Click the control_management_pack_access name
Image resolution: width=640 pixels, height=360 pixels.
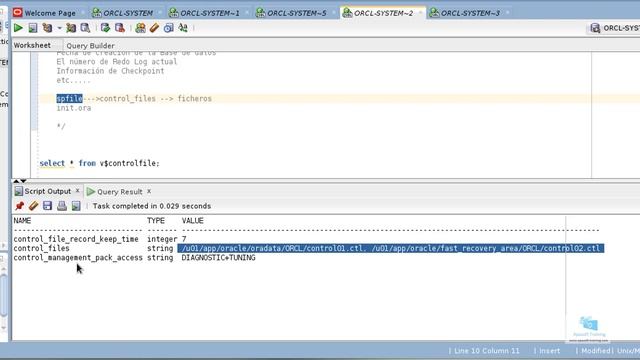pyautogui.click(x=78, y=258)
